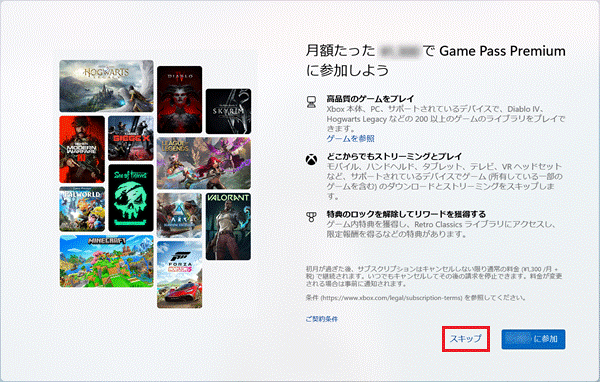Click the trophy icon beside 特典のロックを解除
Viewport: 600px width, 382px height.
(311, 217)
